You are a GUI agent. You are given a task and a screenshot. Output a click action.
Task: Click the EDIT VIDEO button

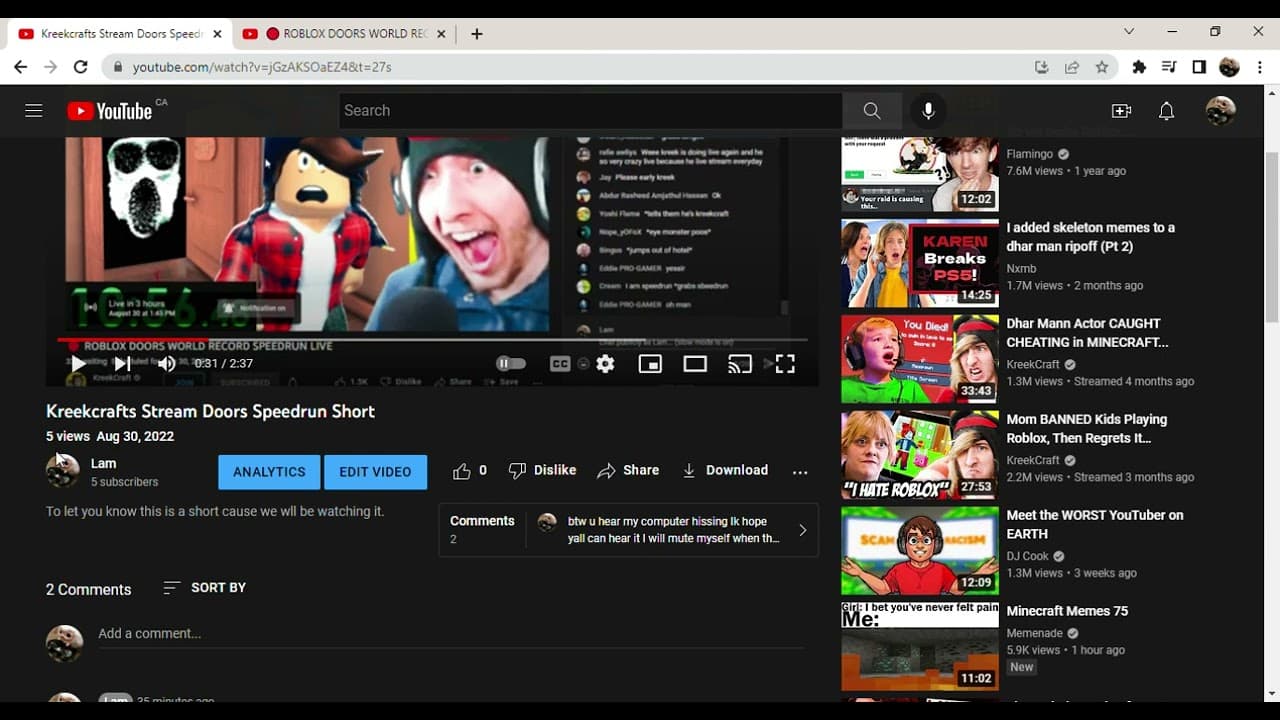375,472
